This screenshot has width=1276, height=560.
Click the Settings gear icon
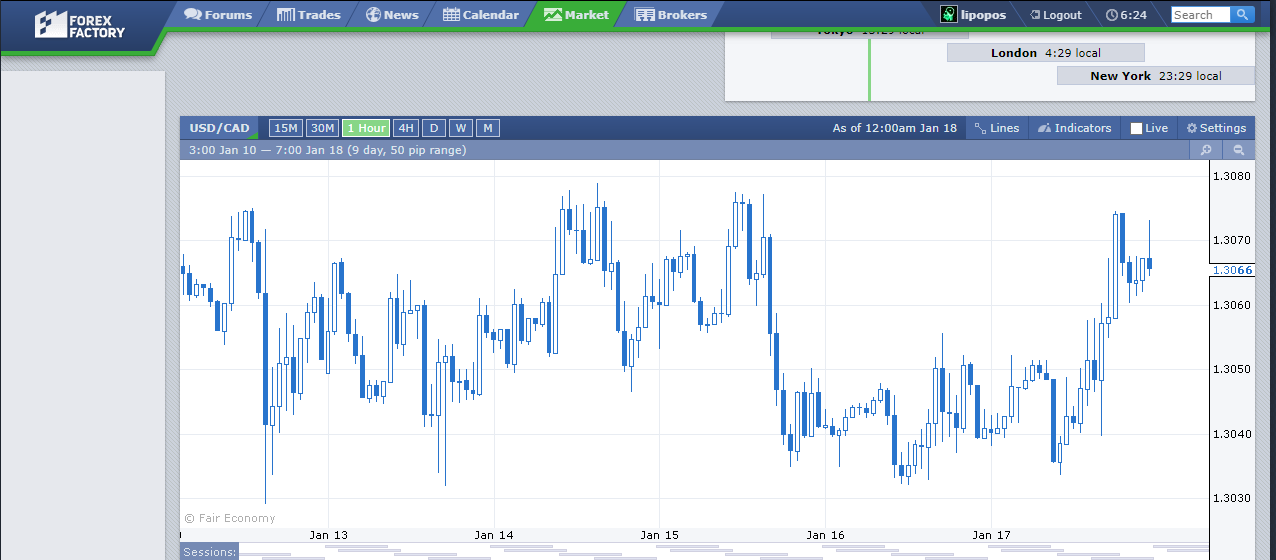[x=1191, y=128]
